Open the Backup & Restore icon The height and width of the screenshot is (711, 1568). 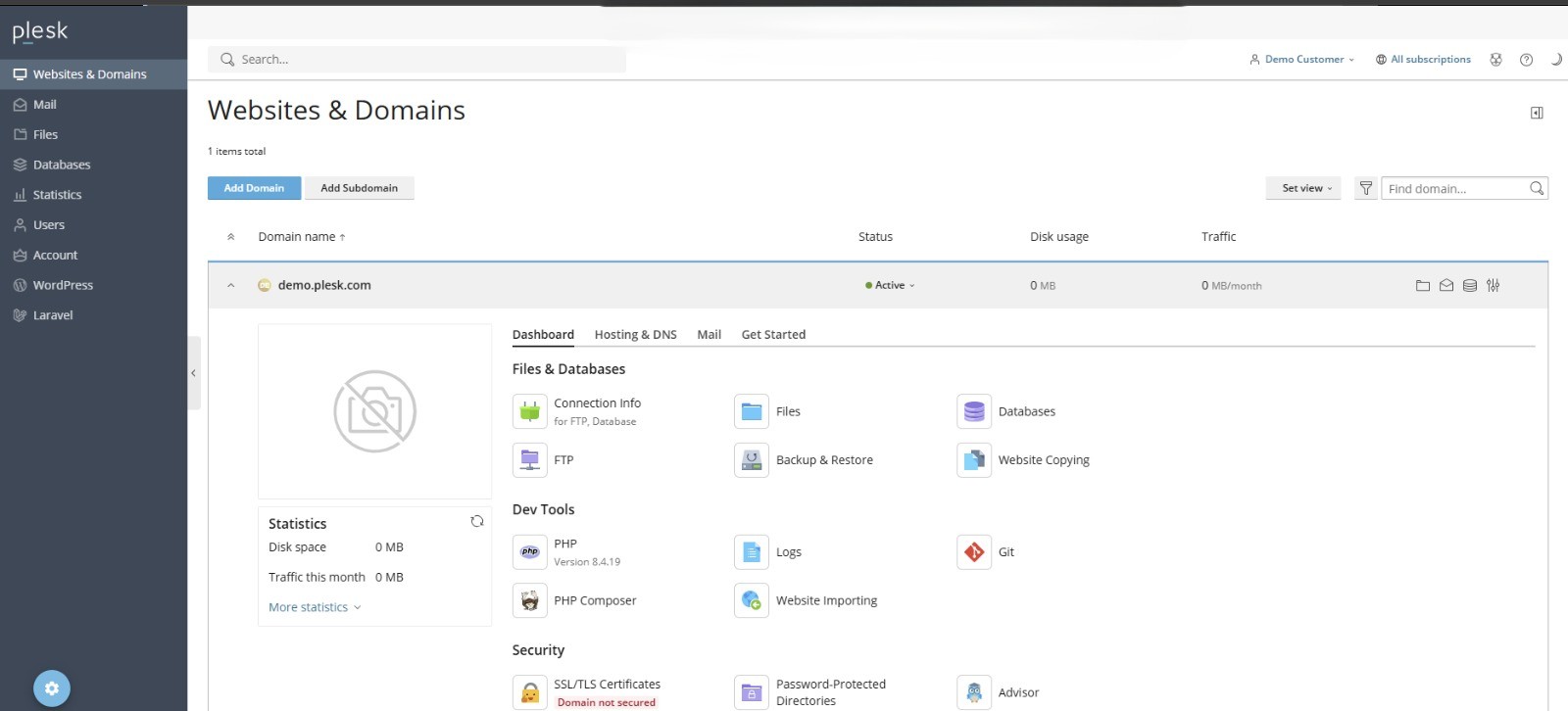(x=752, y=460)
